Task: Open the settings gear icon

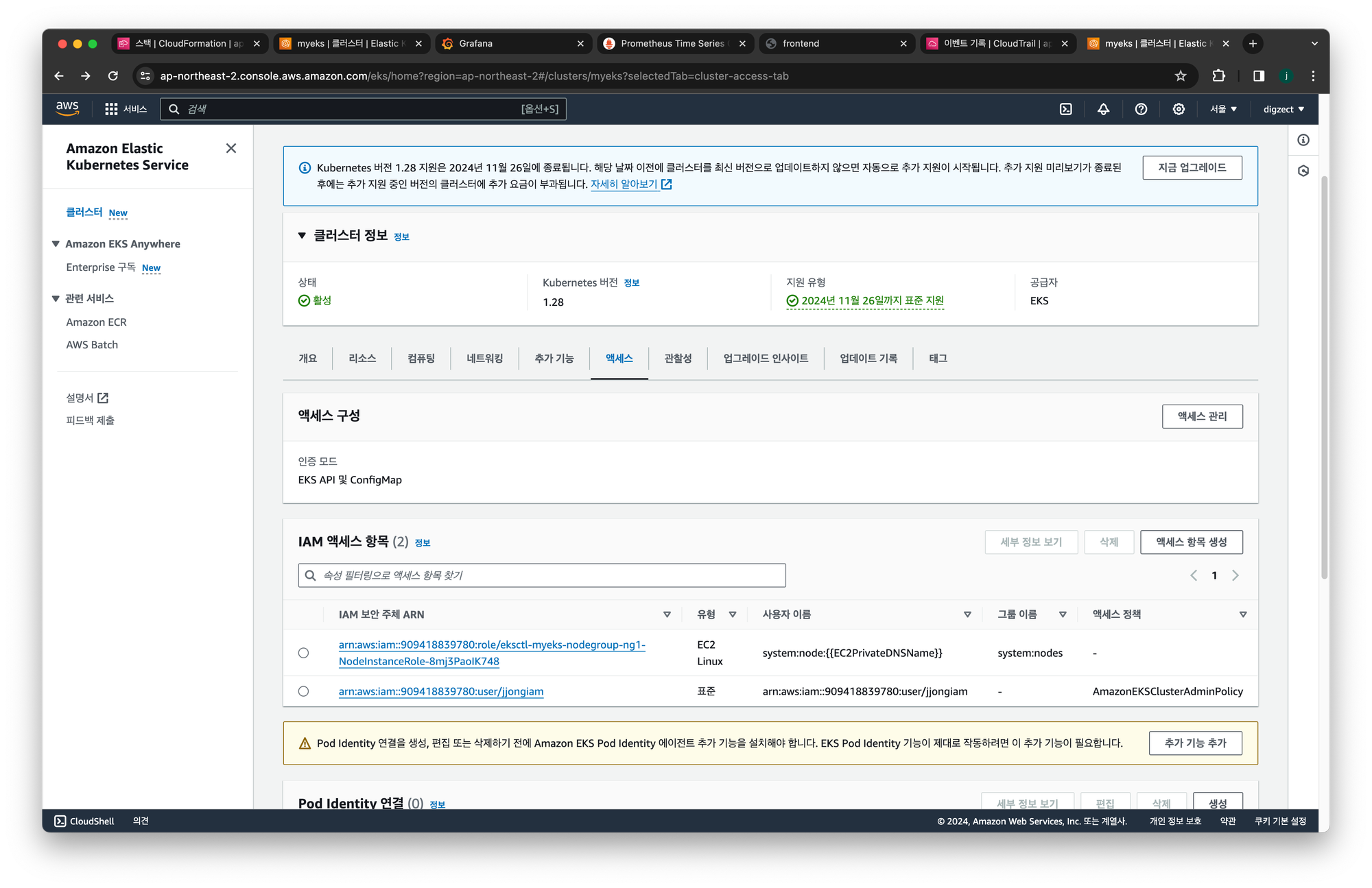Action: pyautogui.click(x=1179, y=109)
